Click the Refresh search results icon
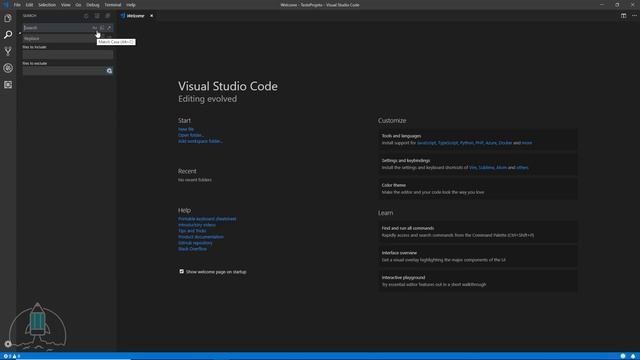Viewport: 640px width, 360px height. tap(86, 16)
